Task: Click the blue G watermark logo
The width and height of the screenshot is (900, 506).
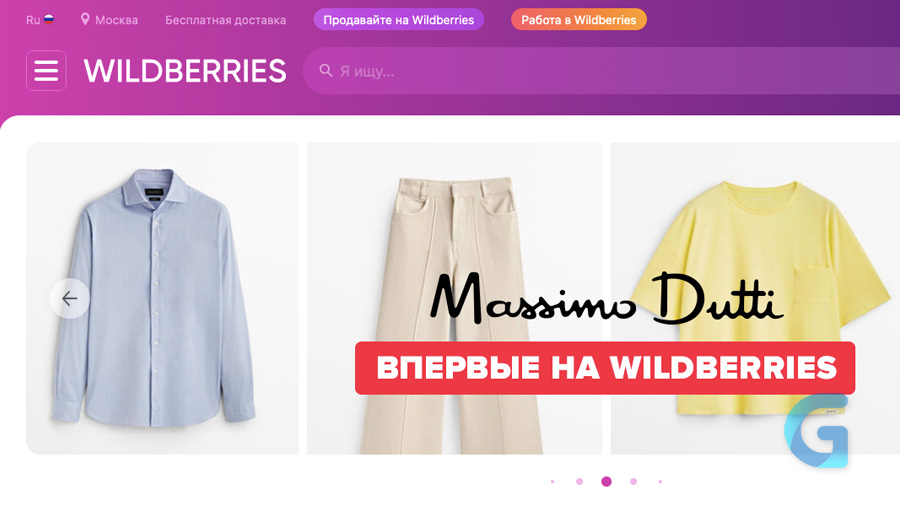Action: [x=816, y=430]
